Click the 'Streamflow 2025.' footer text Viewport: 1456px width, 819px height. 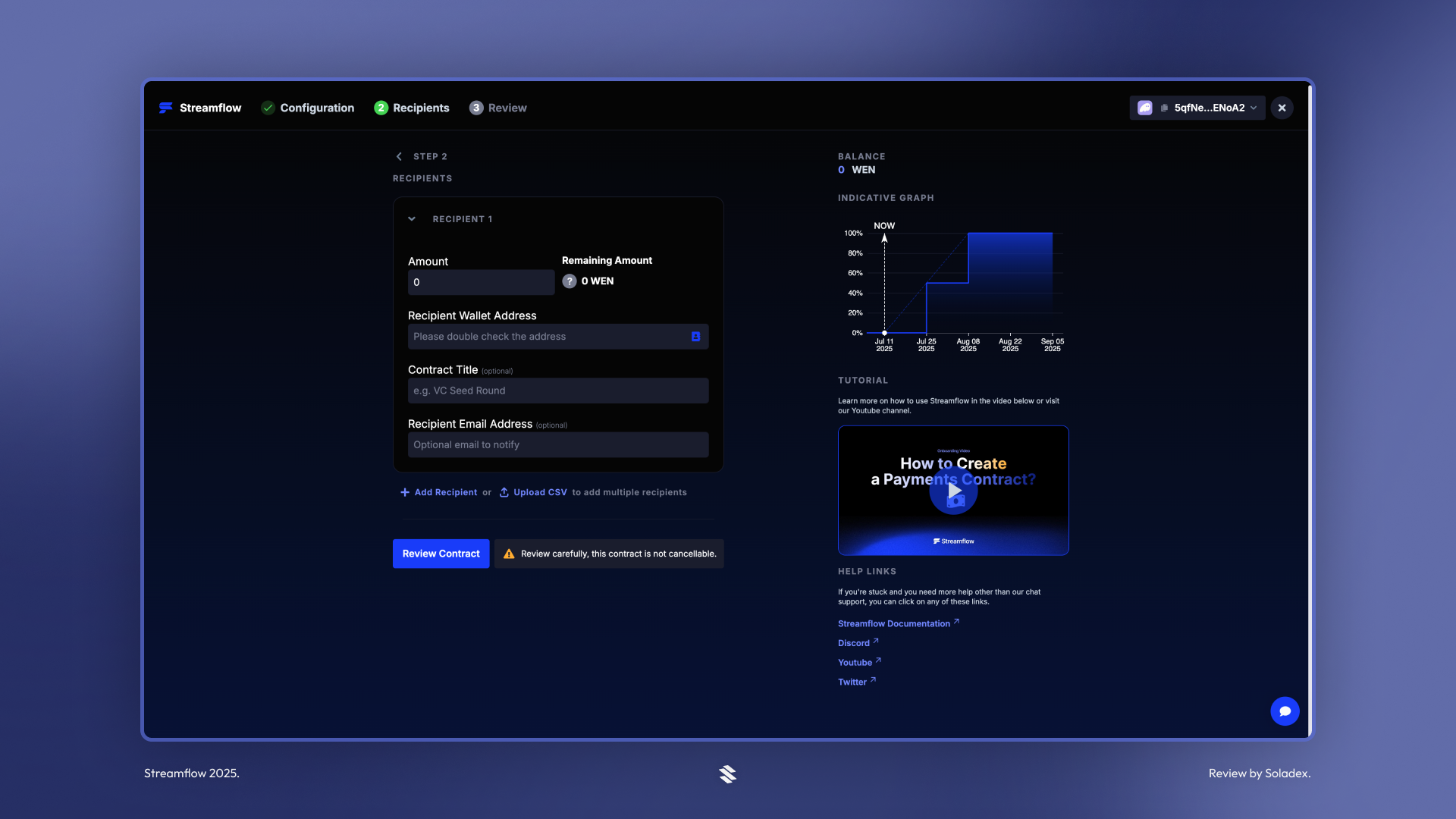[192, 773]
